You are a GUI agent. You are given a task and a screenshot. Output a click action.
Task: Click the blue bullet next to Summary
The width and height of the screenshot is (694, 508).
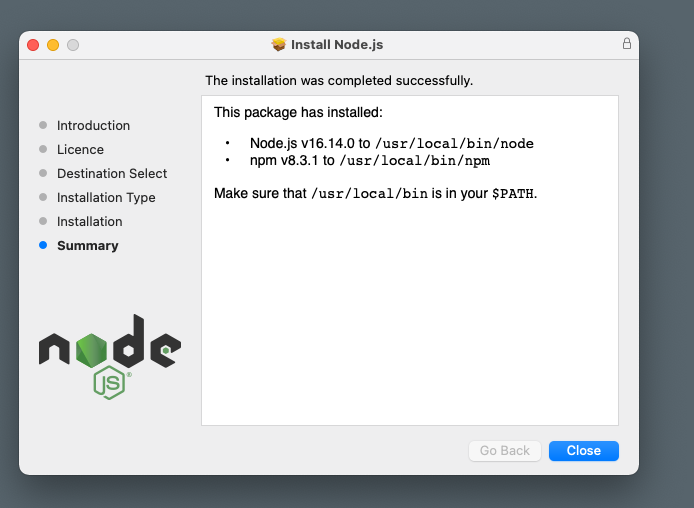43,245
